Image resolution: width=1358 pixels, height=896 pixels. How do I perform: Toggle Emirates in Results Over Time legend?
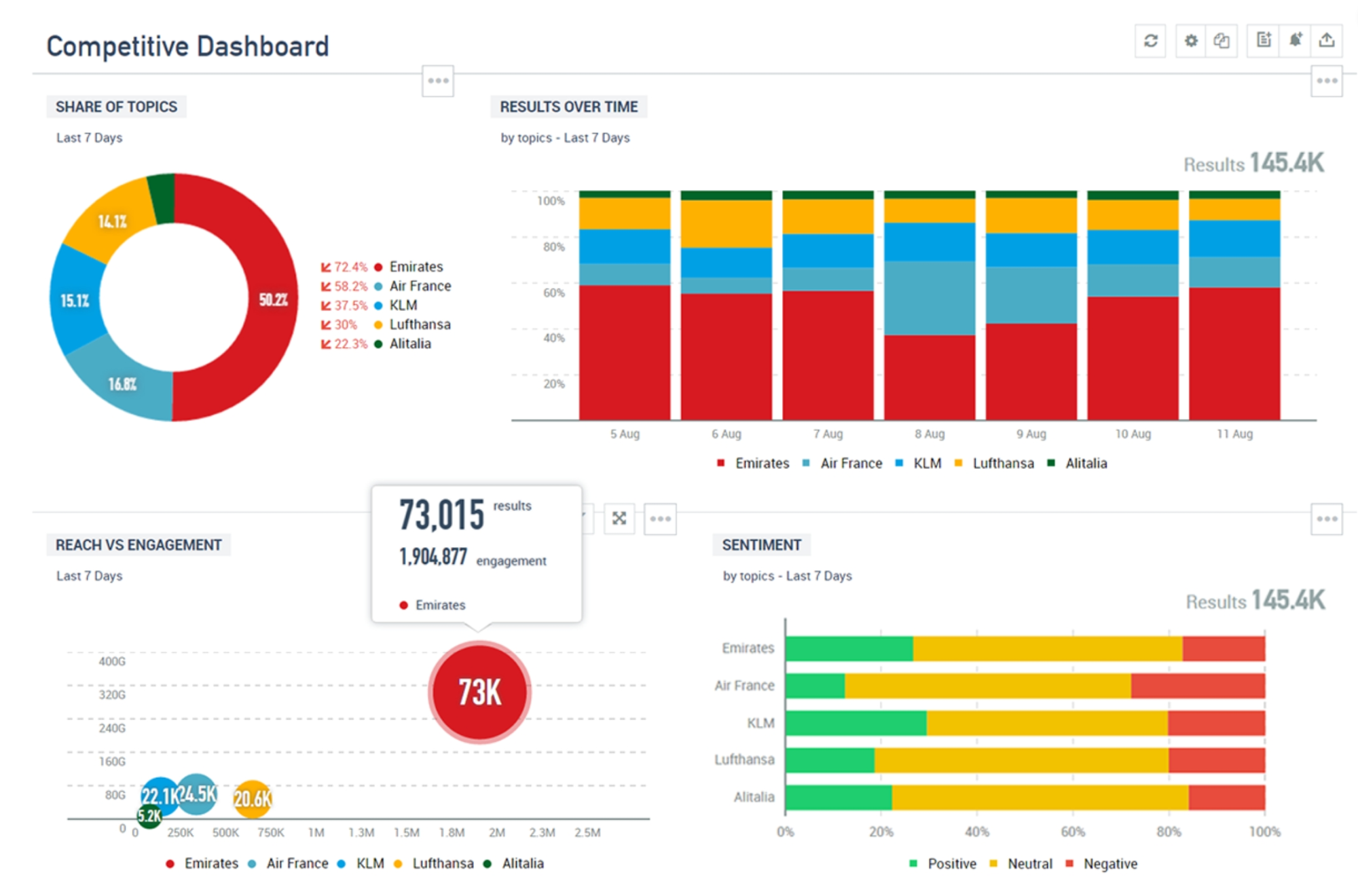[753, 464]
